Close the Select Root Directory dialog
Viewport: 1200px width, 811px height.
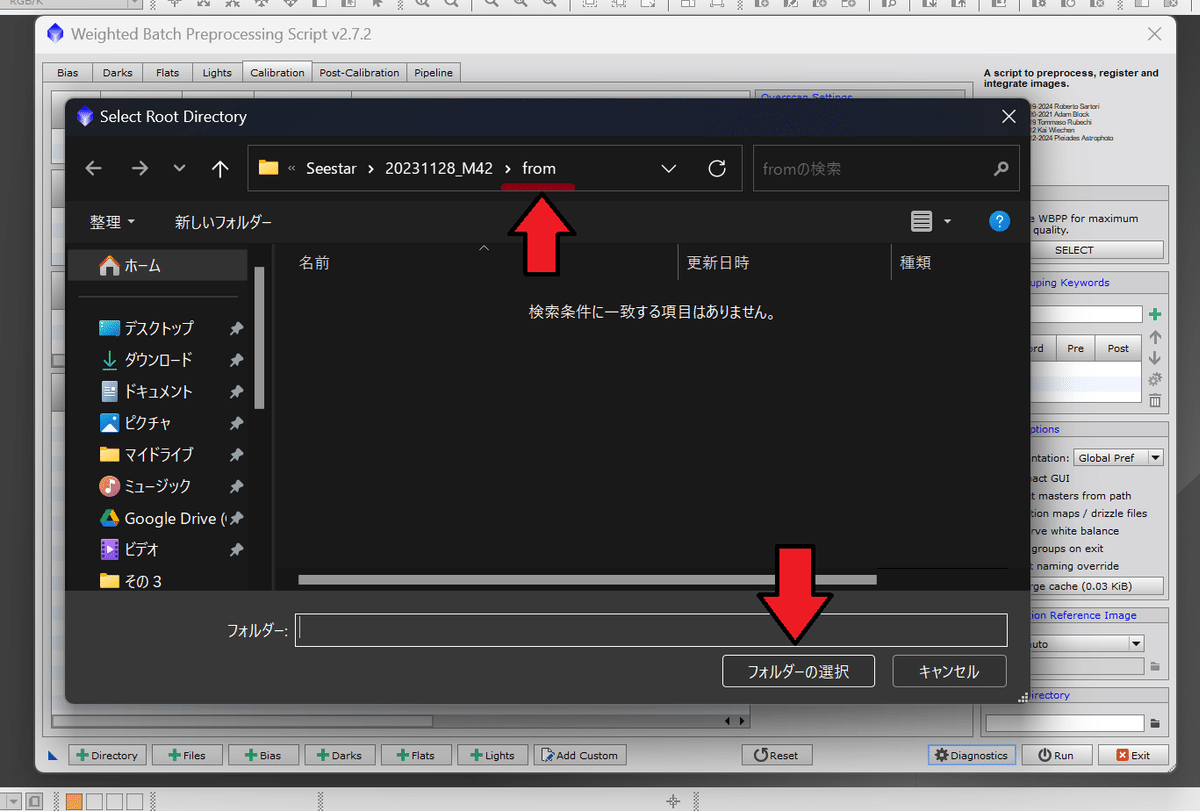[1008, 117]
